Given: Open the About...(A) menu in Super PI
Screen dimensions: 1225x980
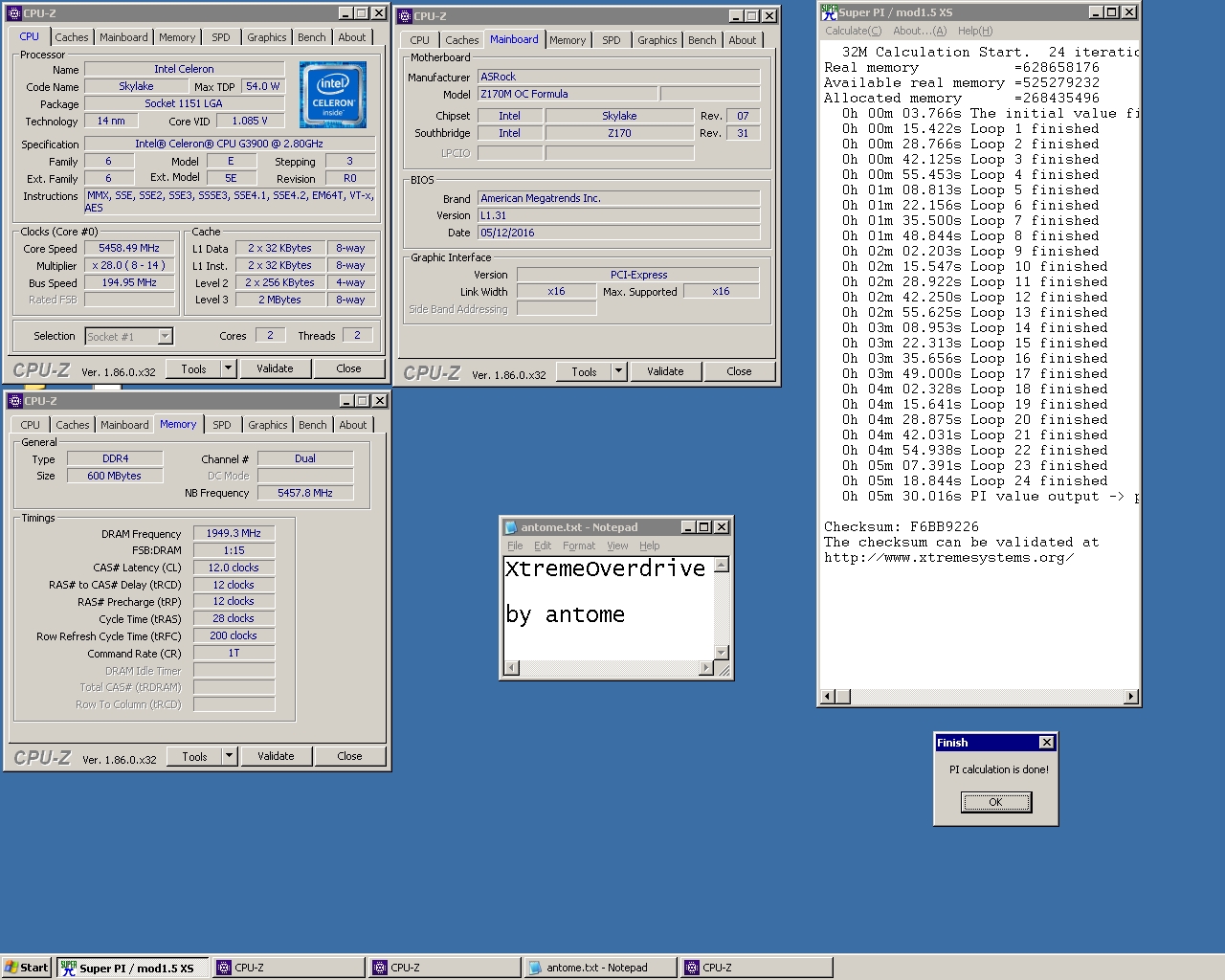Looking at the screenshot, I should [x=920, y=31].
